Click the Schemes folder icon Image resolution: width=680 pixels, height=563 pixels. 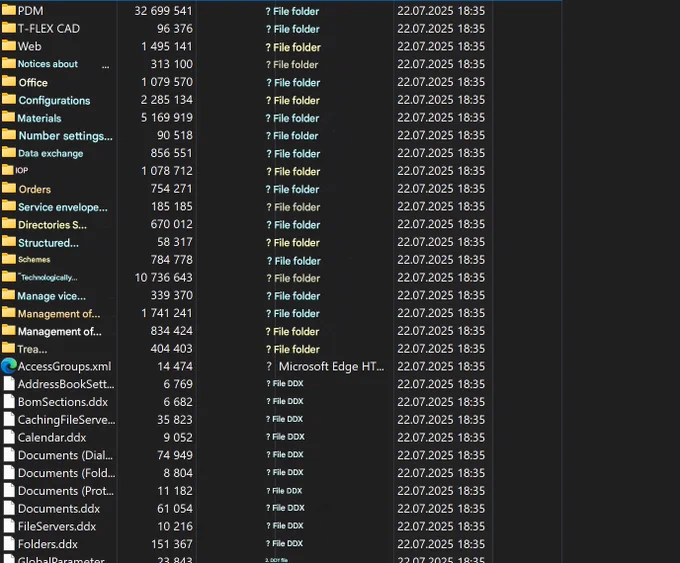(x=9, y=259)
